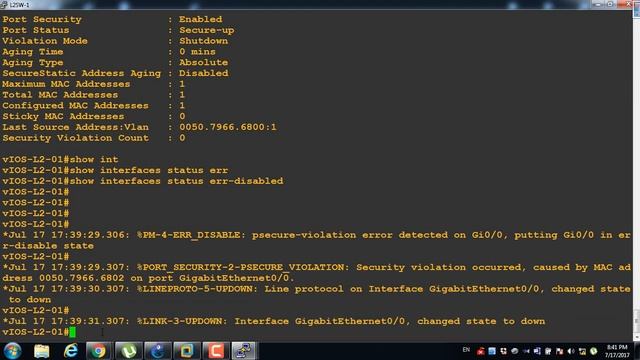Launch Internet Explorer from the taskbar

70,351
